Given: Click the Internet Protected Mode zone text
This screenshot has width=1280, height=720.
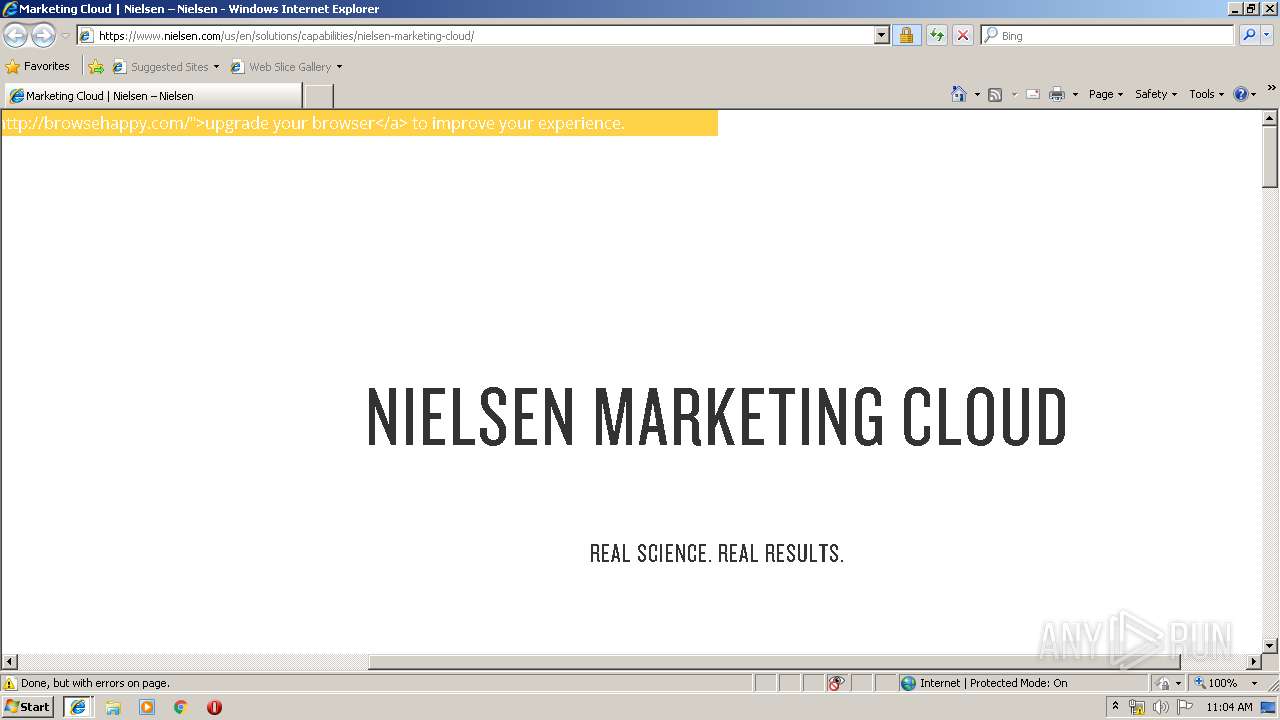Looking at the screenshot, I should (993, 683).
